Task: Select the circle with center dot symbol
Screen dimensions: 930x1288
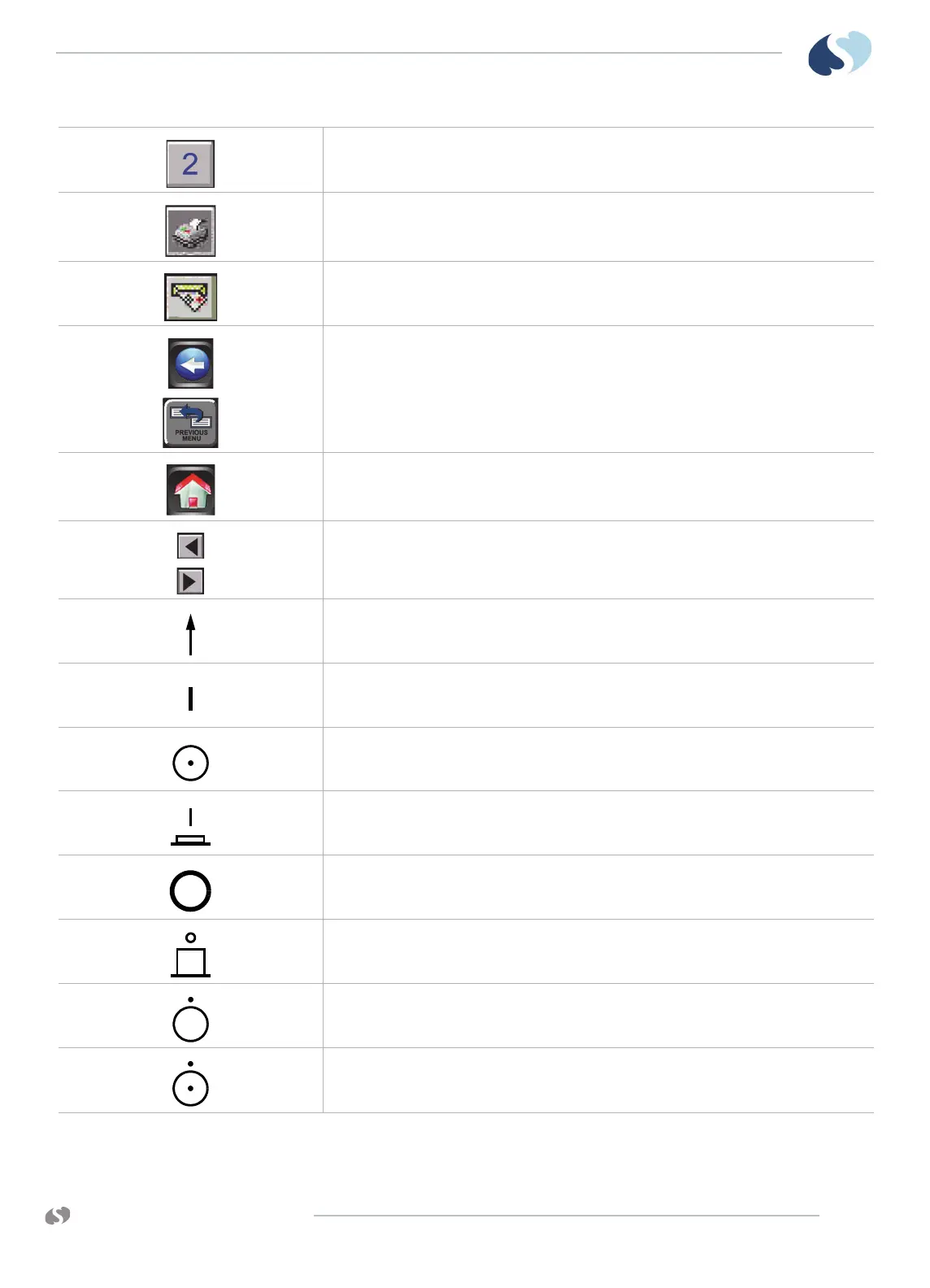Action: click(190, 763)
